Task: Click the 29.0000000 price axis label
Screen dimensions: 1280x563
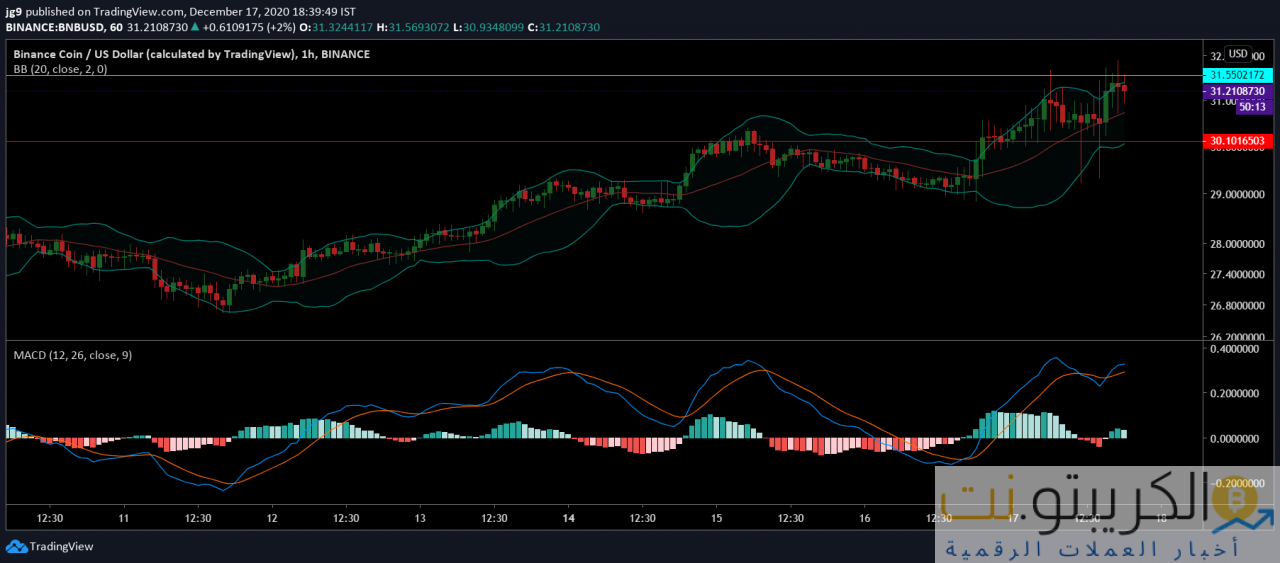Action: coord(1237,194)
